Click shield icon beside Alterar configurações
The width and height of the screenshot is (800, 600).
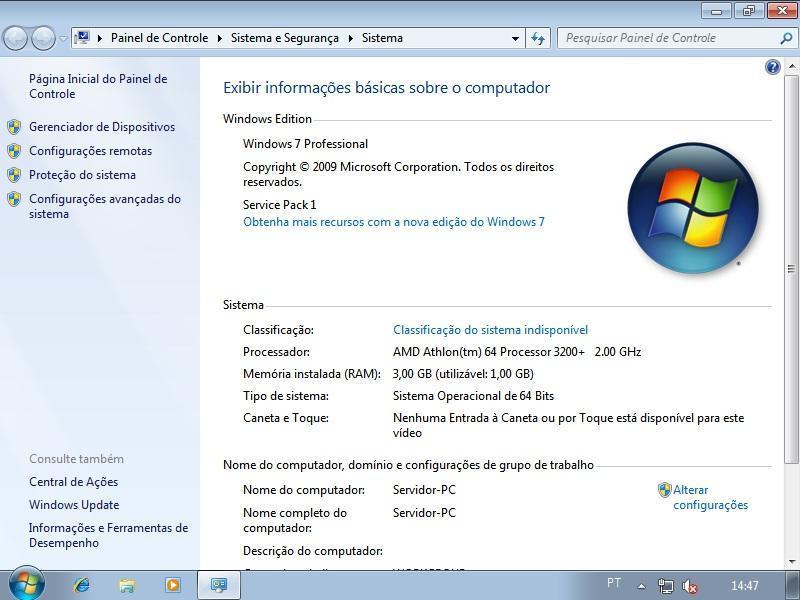pyautogui.click(x=664, y=490)
